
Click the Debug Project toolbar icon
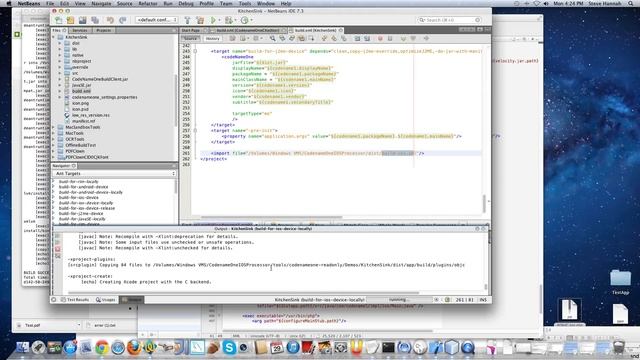click(229, 20)
